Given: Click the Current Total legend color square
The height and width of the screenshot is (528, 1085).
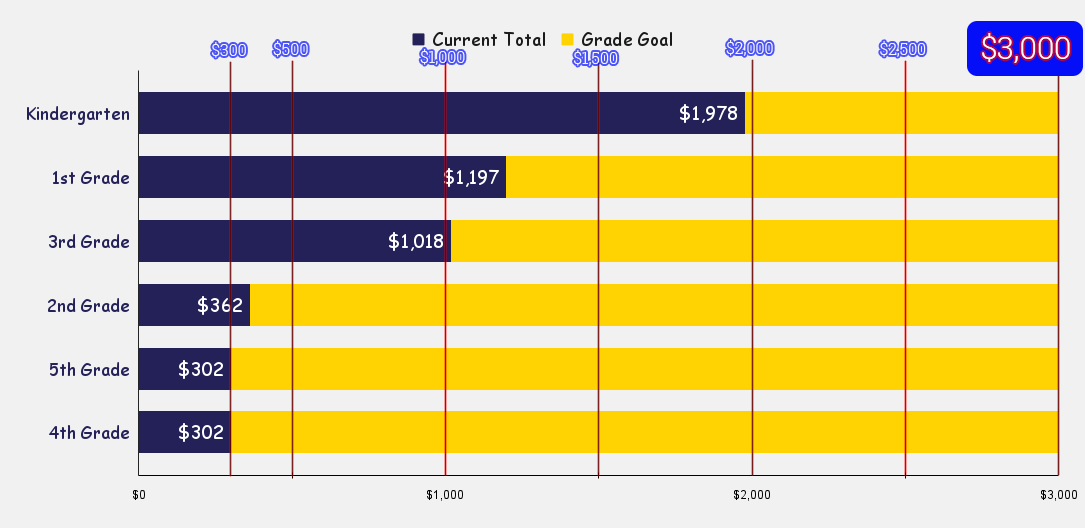Looking at the screenshot, I should (x=418, y=40).
